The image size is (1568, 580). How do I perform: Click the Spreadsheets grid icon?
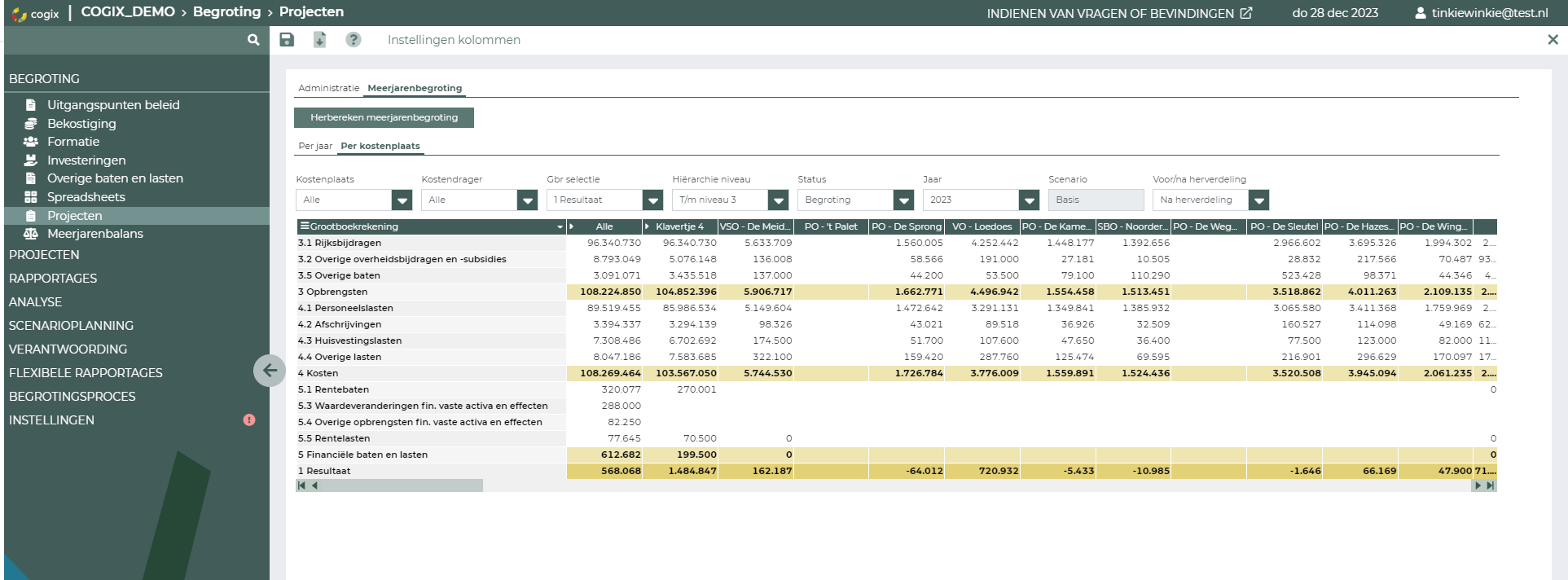point(31,197)
